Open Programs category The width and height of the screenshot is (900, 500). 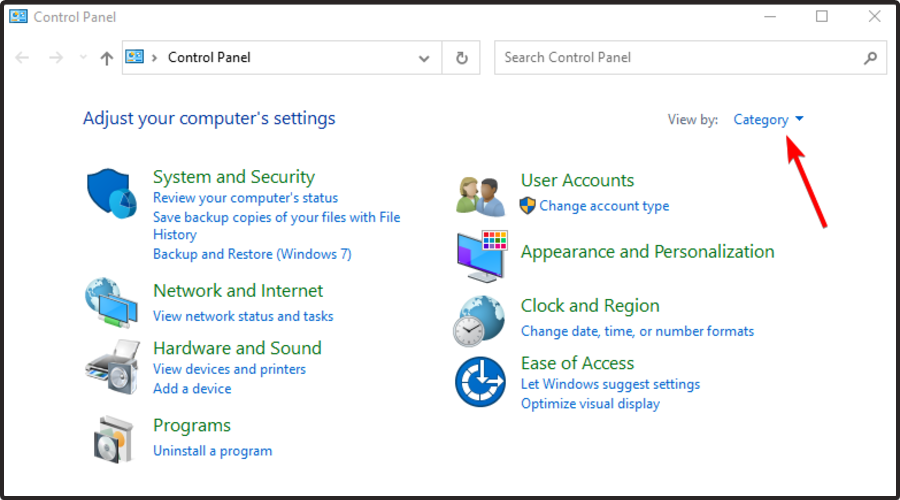[x=192, y=425]
